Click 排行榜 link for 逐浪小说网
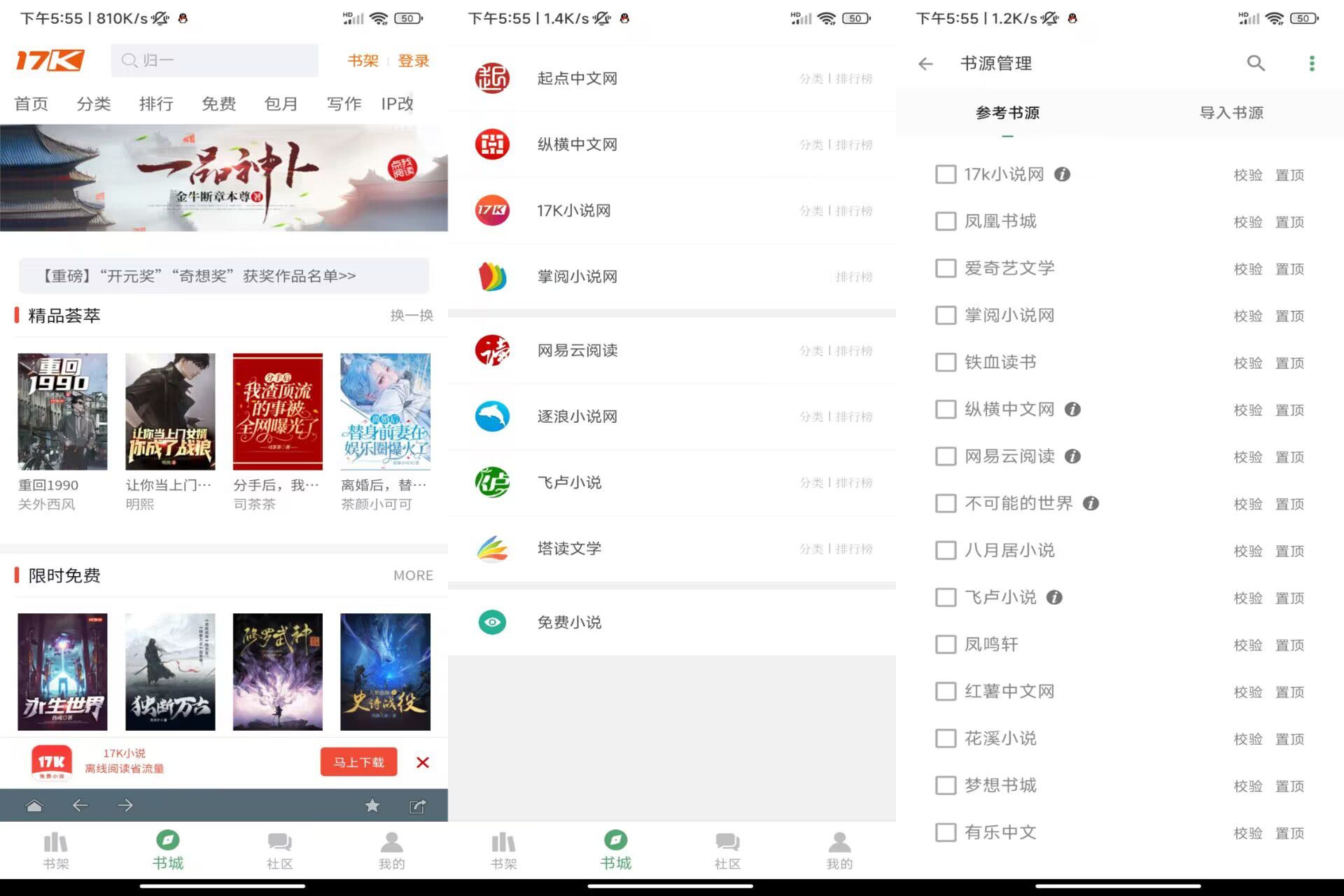1344x896 pixels. [855, 415]
